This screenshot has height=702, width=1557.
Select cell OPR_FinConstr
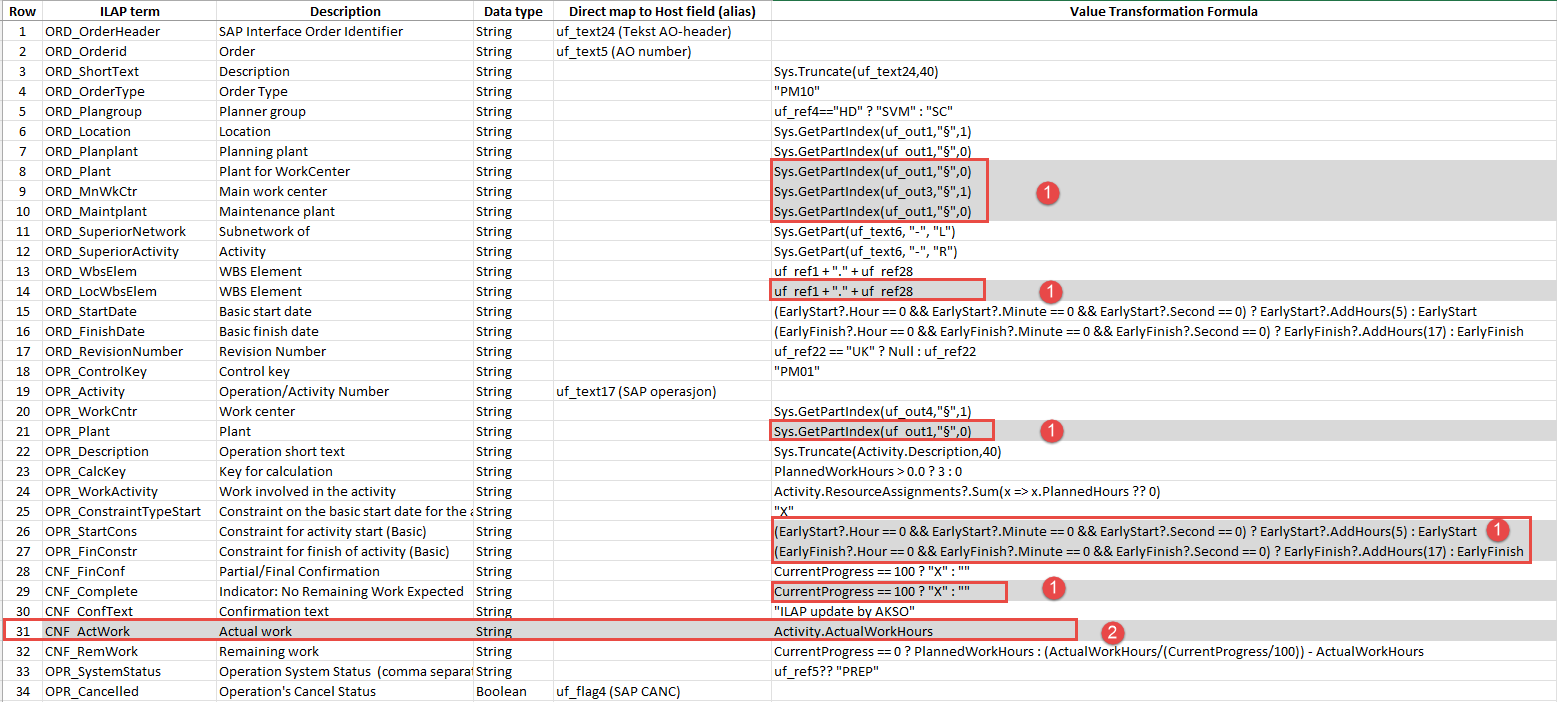(129, 551)
